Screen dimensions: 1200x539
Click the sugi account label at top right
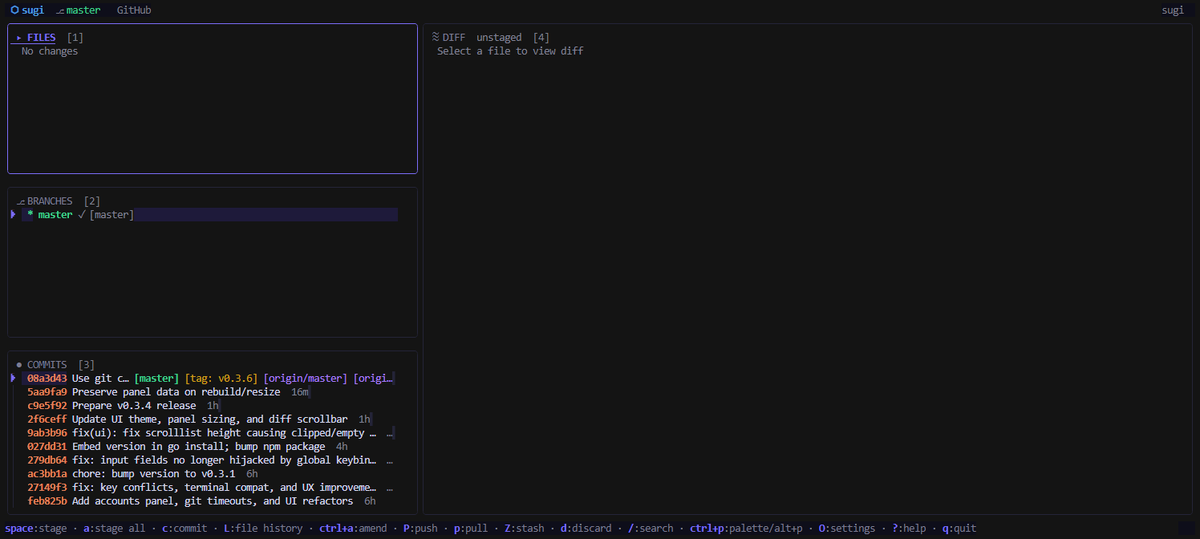(x=1172, y=10)
